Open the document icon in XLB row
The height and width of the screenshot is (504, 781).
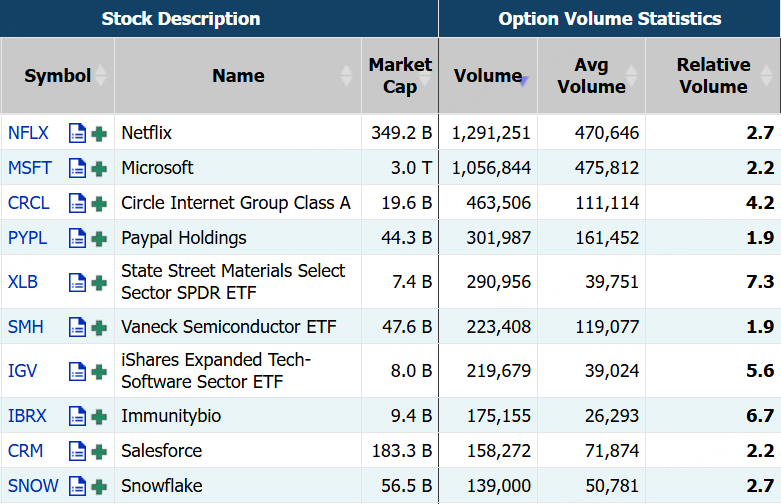(77, 282)
